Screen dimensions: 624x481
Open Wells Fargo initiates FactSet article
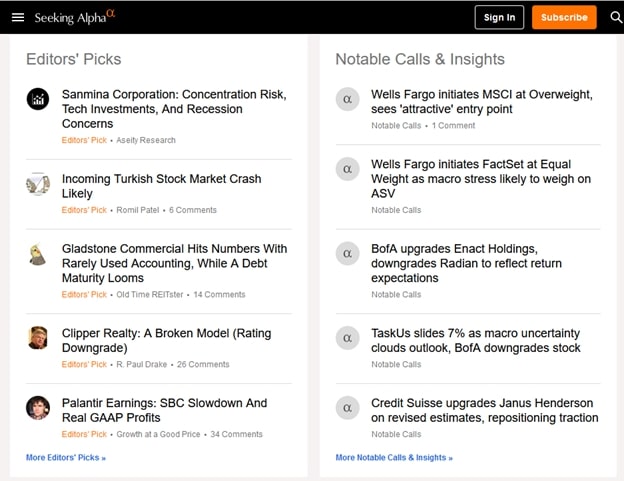(x=481, y=179)
